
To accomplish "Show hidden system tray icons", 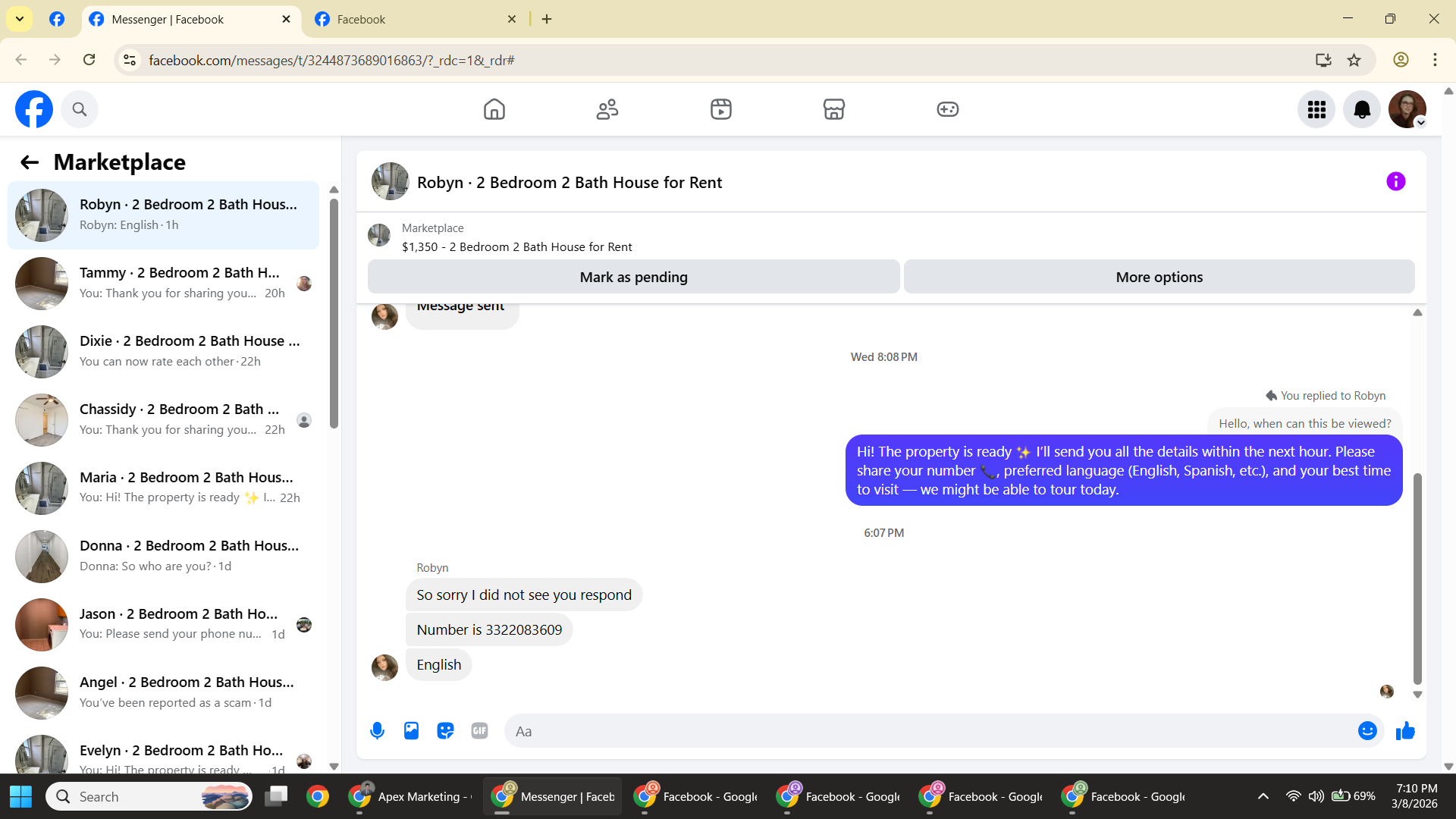I will coord(1263,796).
